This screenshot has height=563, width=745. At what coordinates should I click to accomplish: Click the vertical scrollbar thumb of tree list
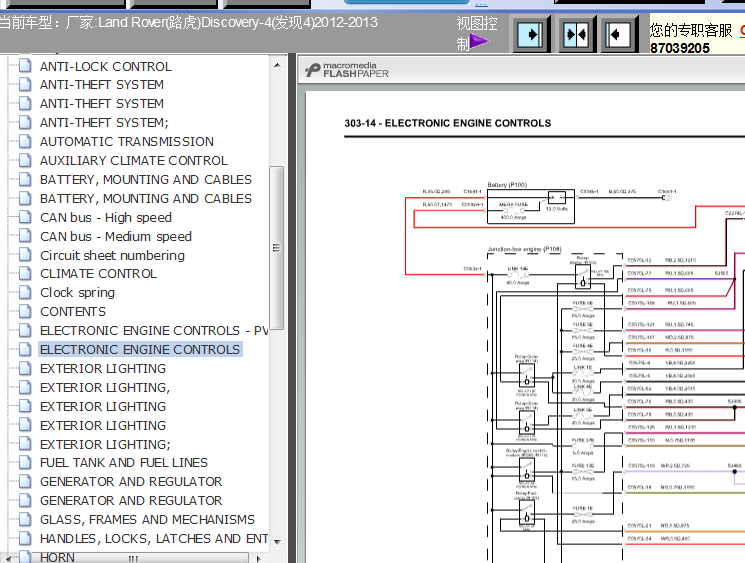(x=277, y=248)
